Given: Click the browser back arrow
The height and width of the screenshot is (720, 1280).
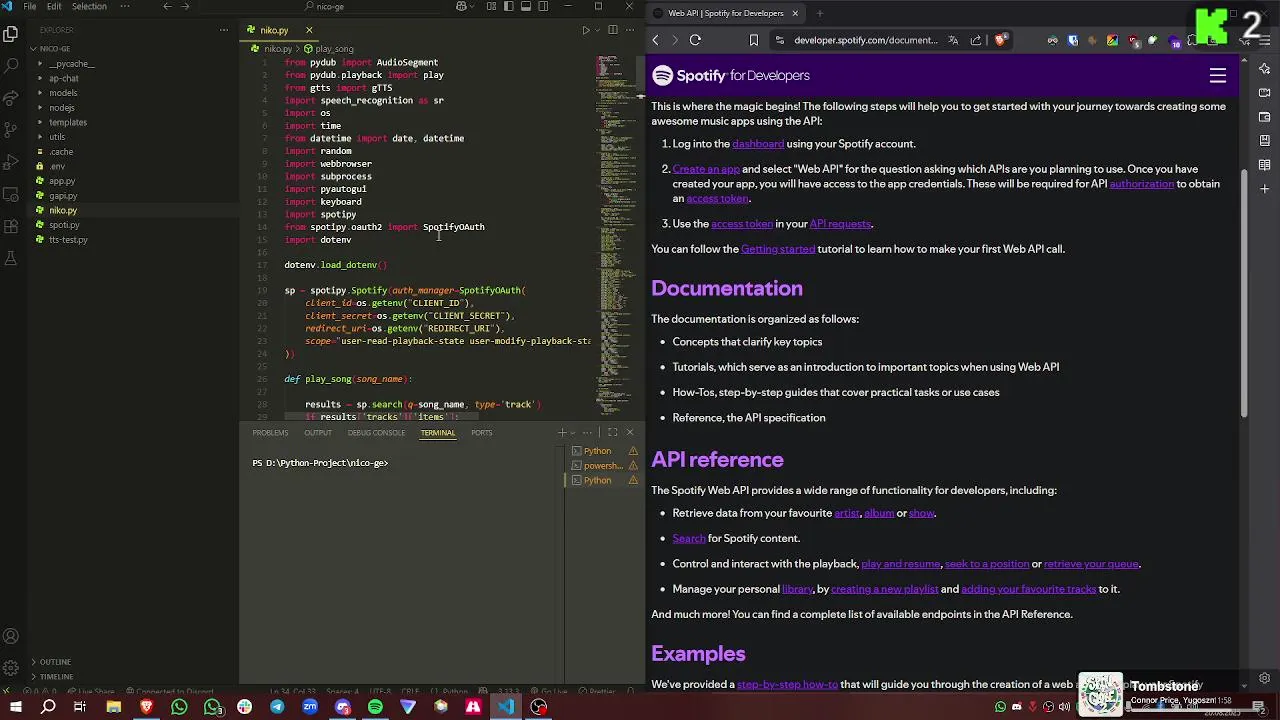Looking at the screenshot, I should tap(655, 40).
